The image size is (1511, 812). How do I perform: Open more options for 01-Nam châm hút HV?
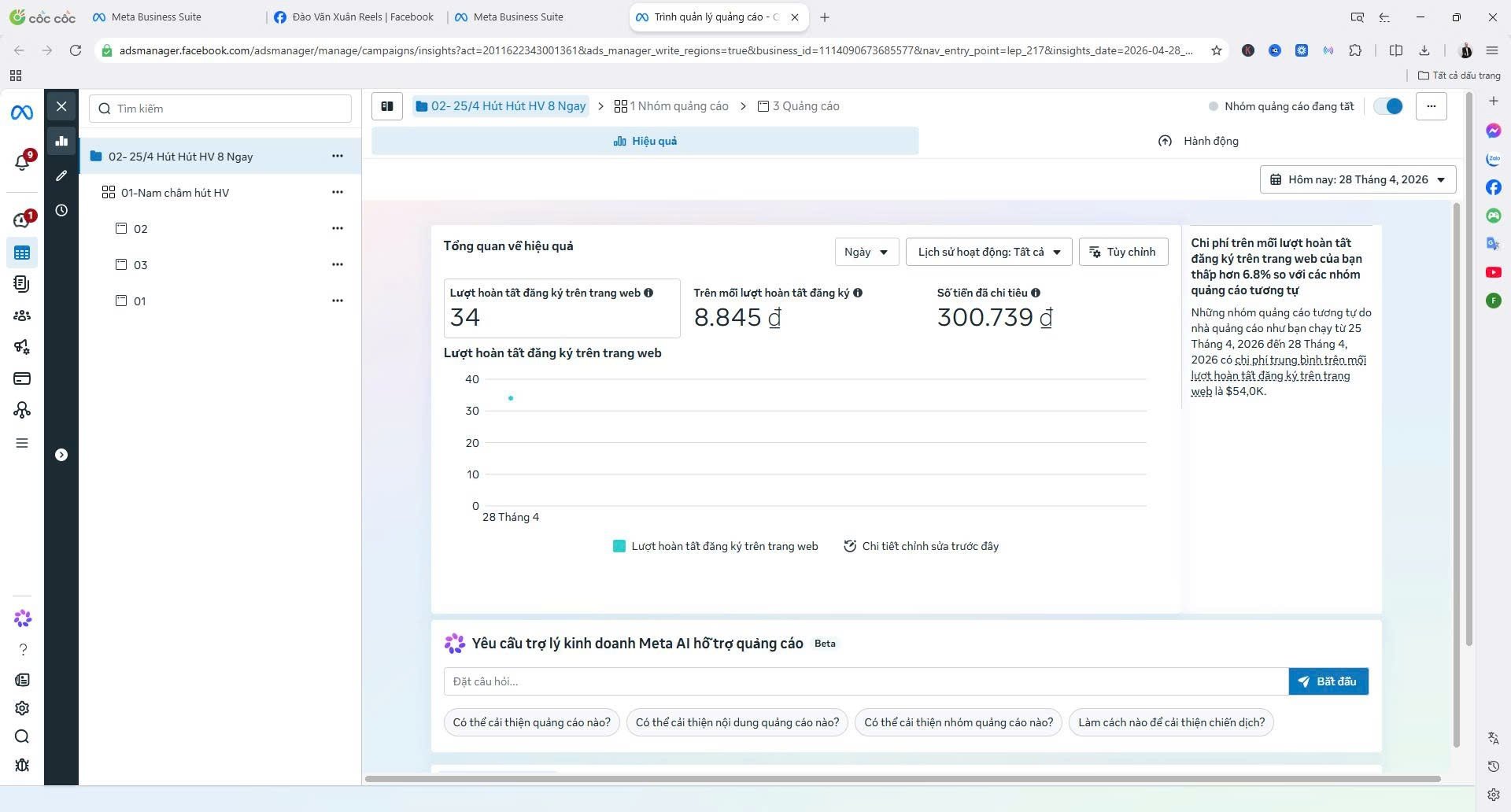tap(338, 192)
